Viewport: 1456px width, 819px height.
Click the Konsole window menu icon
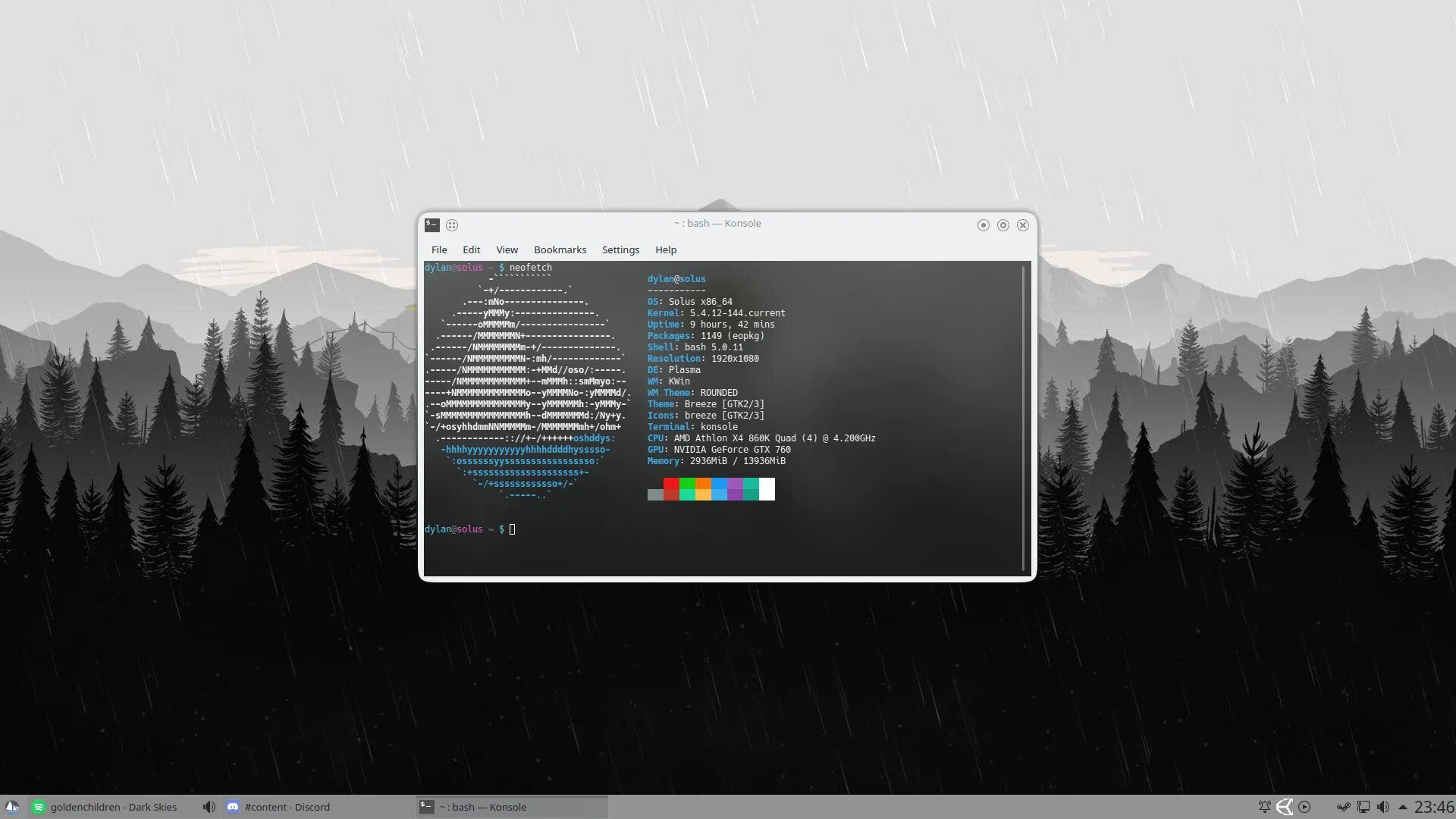pos(432,224)
